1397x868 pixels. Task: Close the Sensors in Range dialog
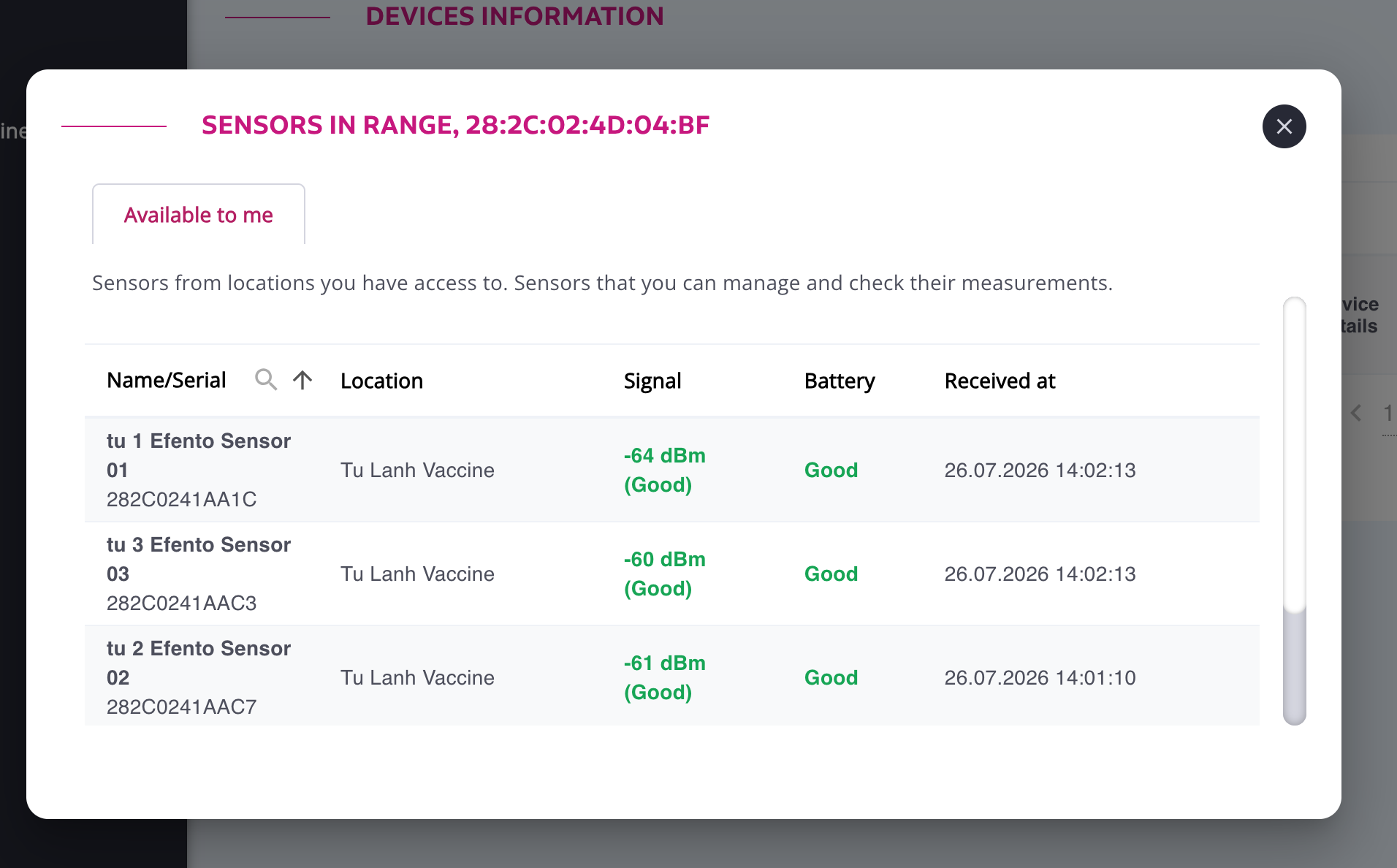point(1284,126)
